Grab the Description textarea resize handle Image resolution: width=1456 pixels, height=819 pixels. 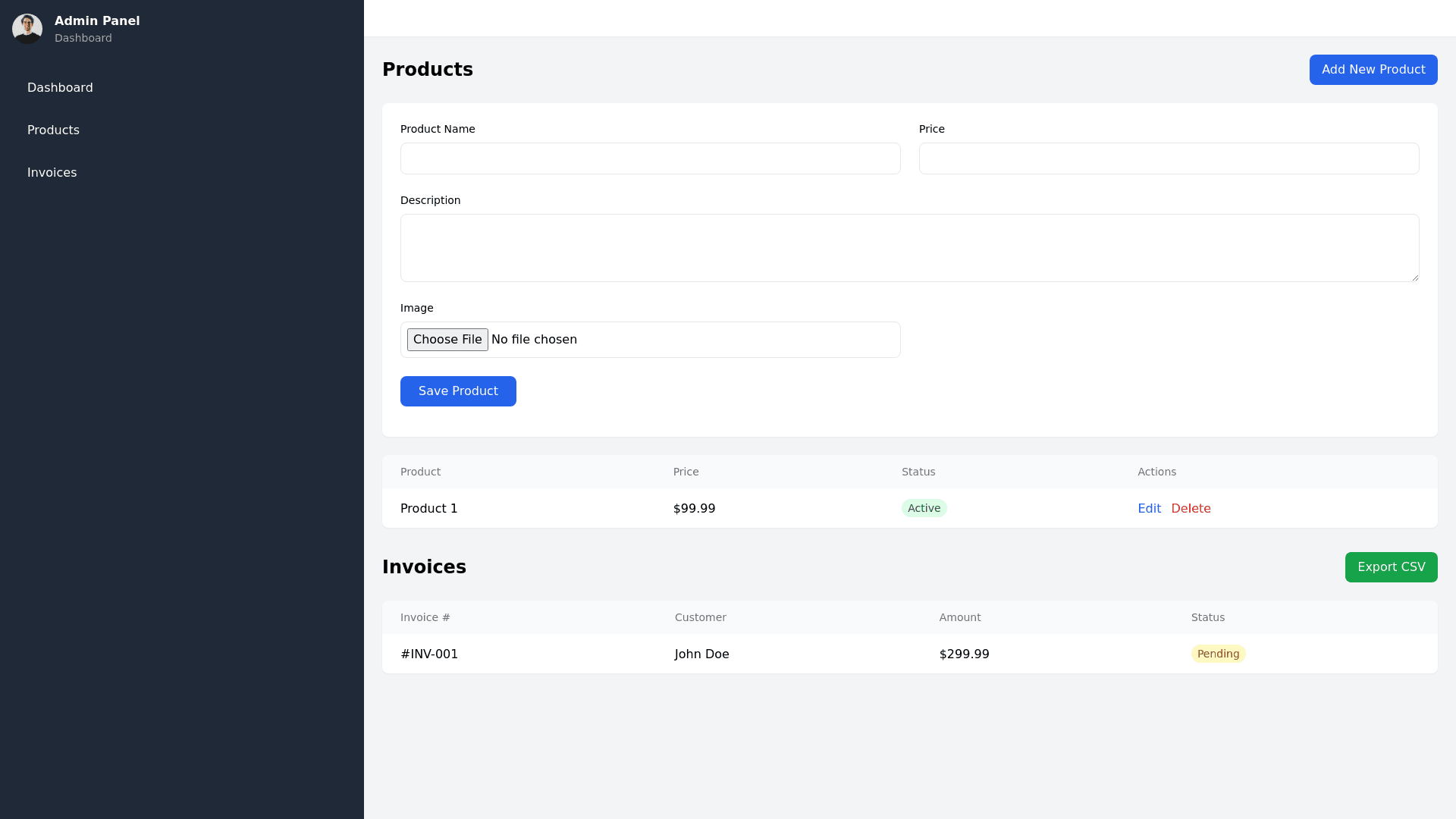click(x=1414, y=278)
